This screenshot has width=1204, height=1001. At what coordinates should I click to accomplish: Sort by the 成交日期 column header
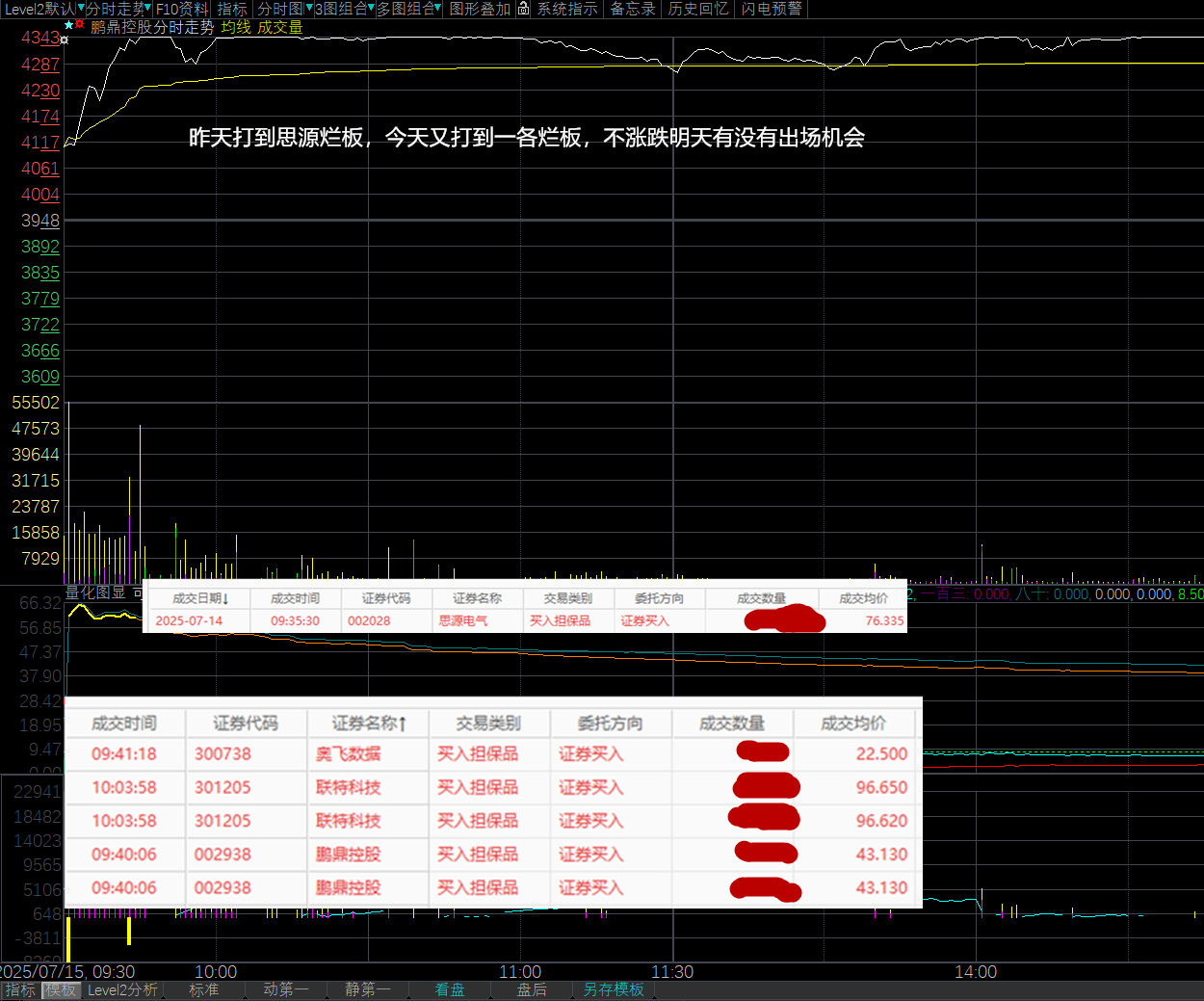(x=200, y=598)
